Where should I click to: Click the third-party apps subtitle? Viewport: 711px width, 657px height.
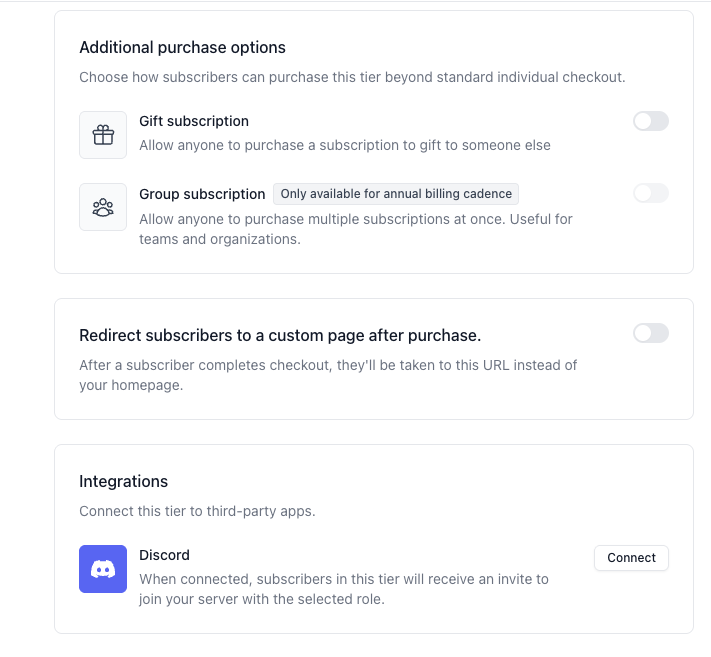tap(197, 511)
